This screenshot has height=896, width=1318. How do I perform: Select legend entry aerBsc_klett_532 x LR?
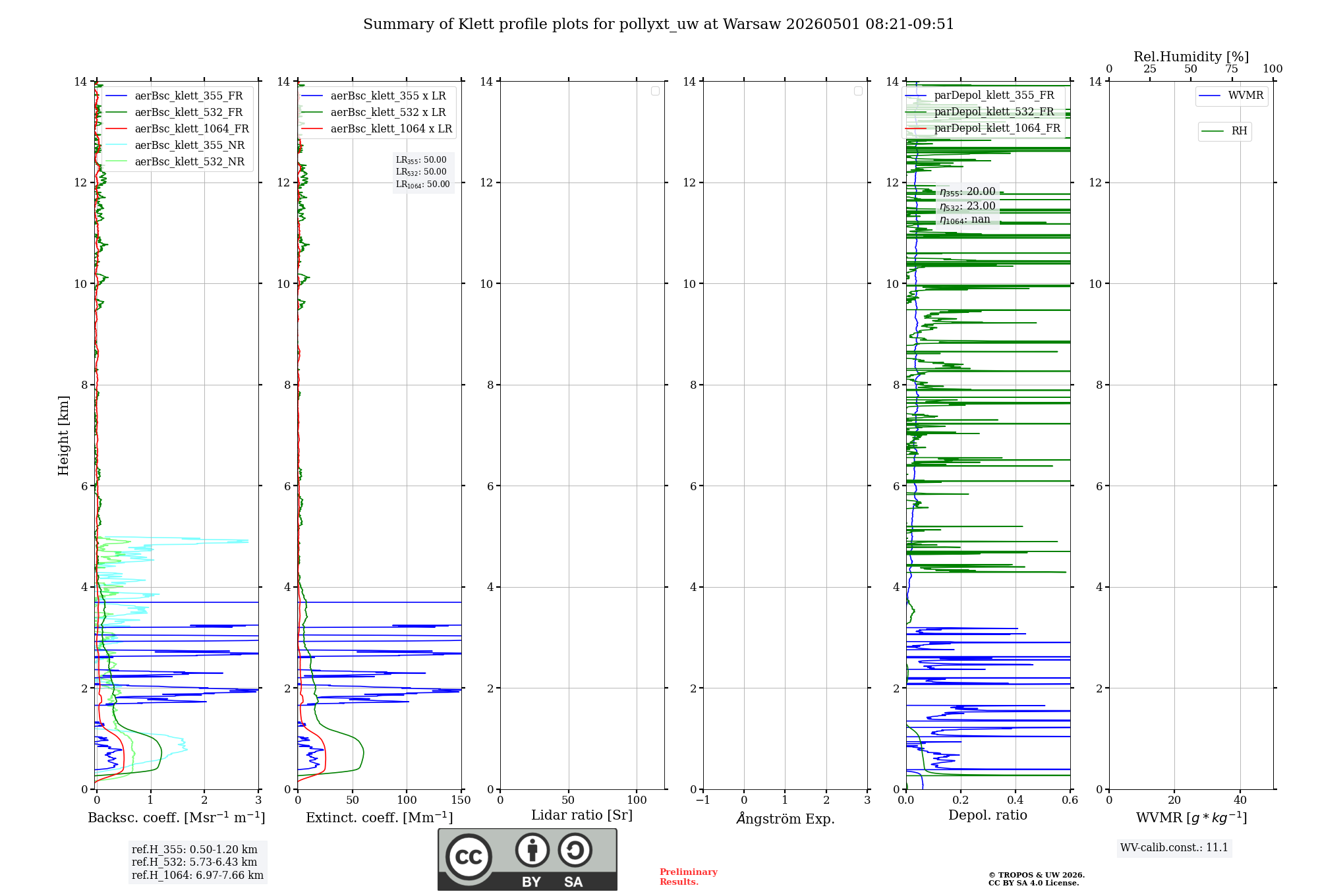point(388,113)
